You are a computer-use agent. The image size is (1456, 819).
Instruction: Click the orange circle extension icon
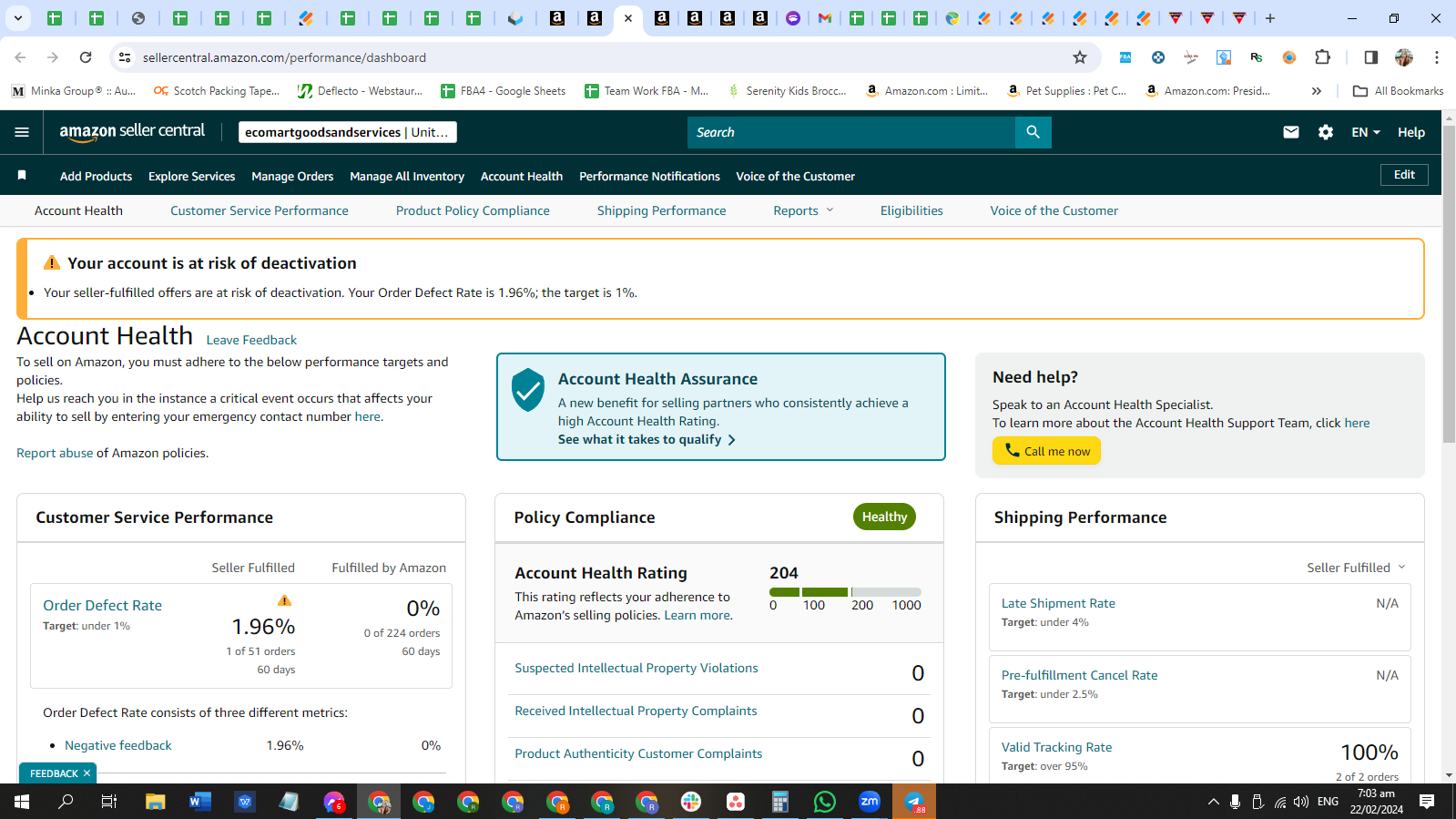pyautogui.click(x=1289, y=57)
